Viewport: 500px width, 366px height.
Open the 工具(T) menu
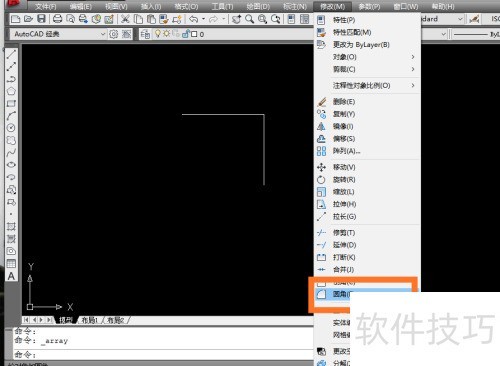pos(222,6)
